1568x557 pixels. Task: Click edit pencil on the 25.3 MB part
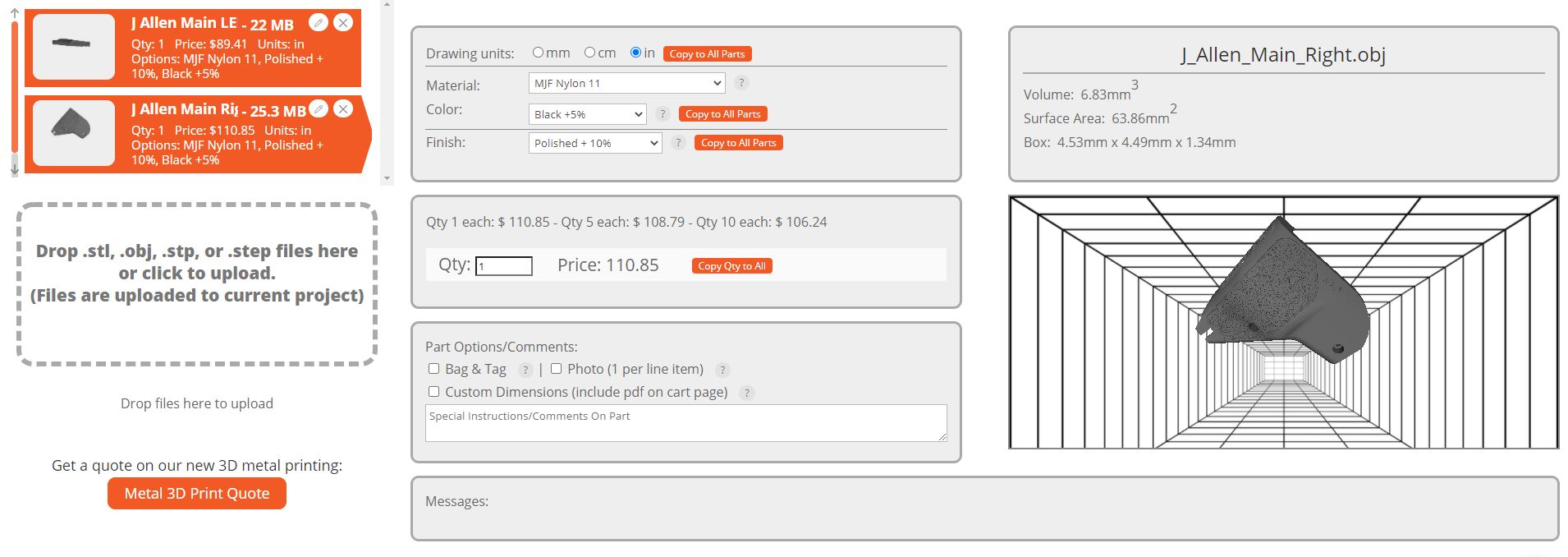click(319, 109)
